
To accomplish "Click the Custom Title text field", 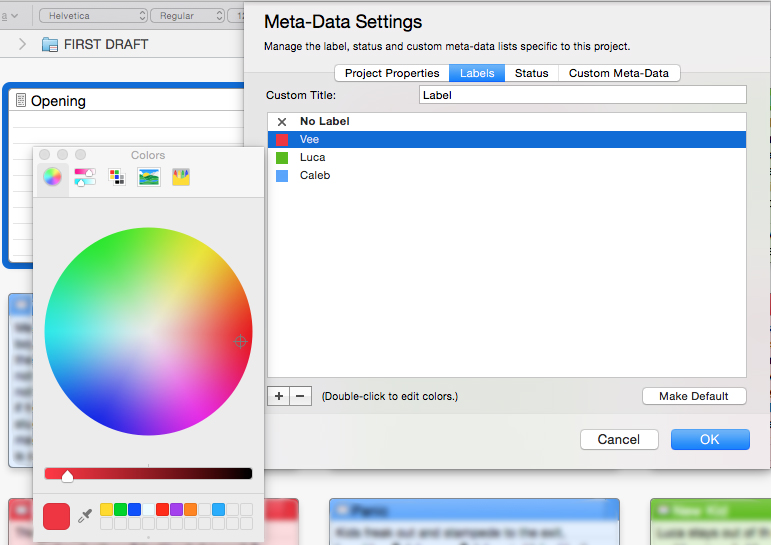I will tap(582, 95).
